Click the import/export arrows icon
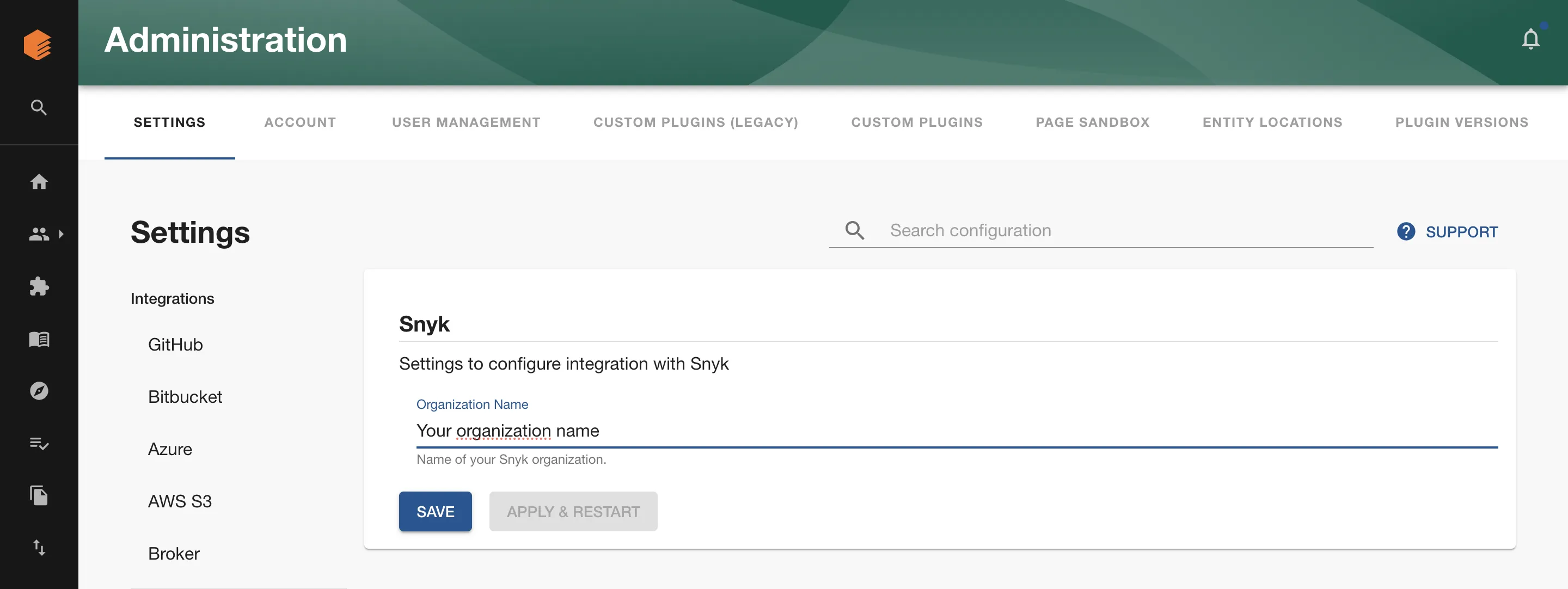1568x589 pixels. pyautogui.click(x=39, y=548)
